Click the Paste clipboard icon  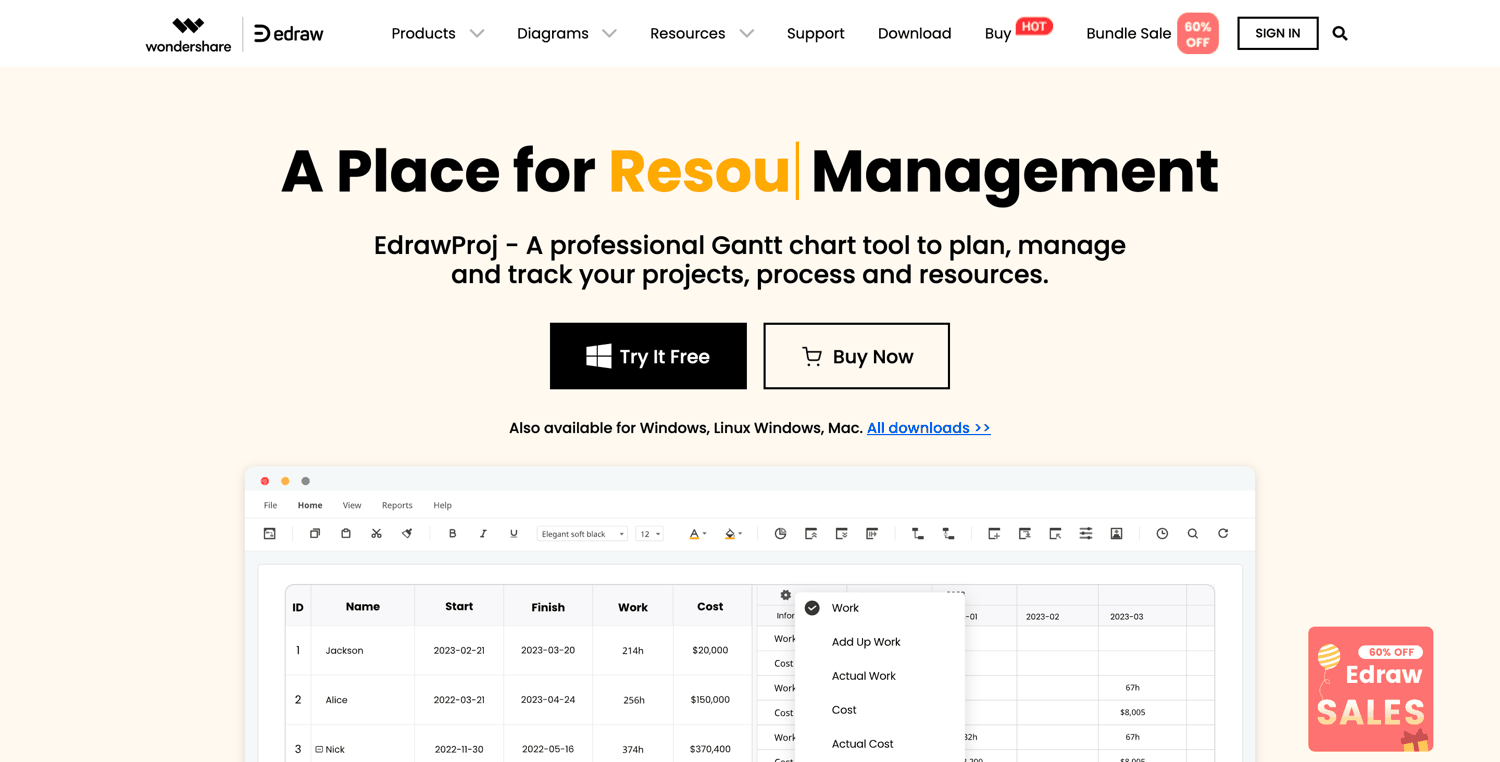pyautogui.click(x=346, y=534)
